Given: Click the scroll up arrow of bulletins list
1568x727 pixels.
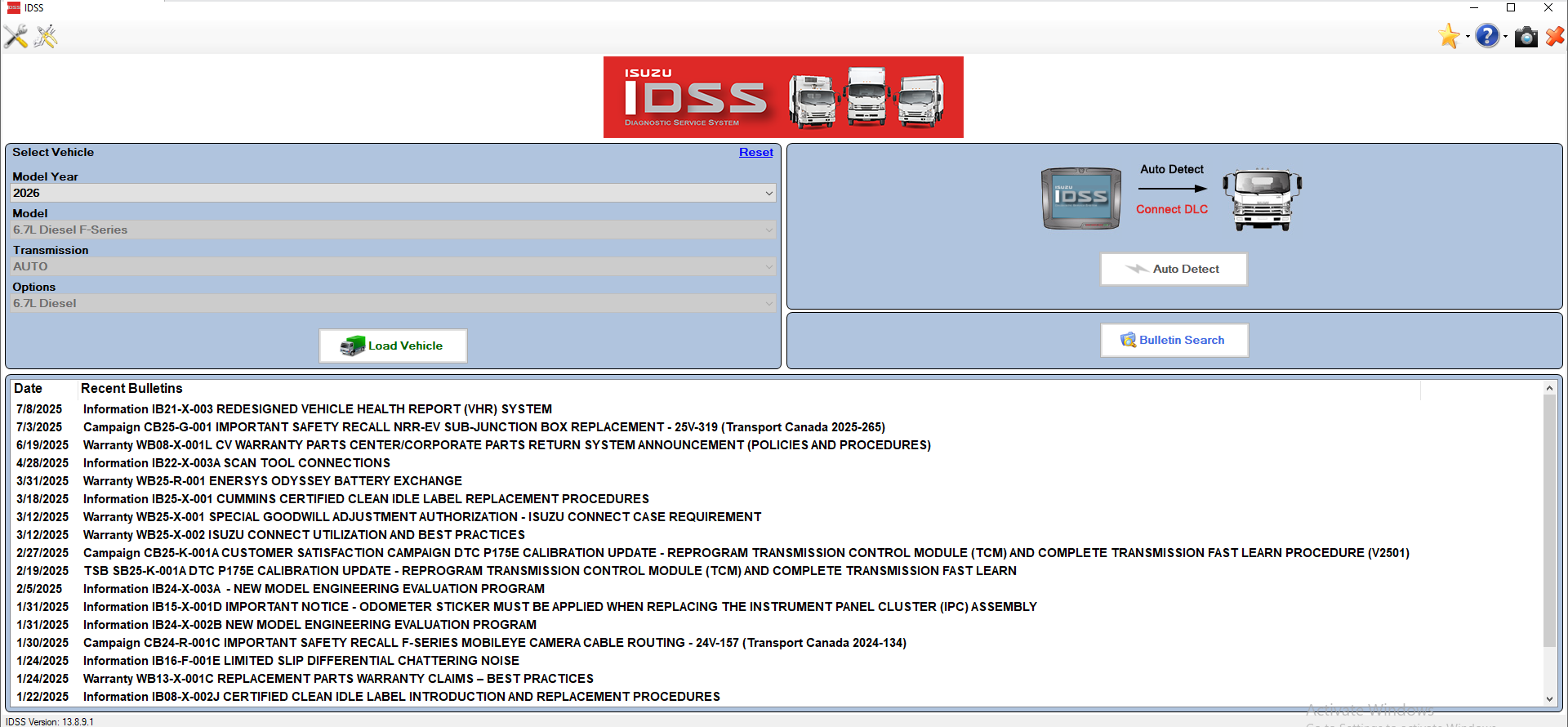Looking at the screenshot, I should (x=1549, y=388).
